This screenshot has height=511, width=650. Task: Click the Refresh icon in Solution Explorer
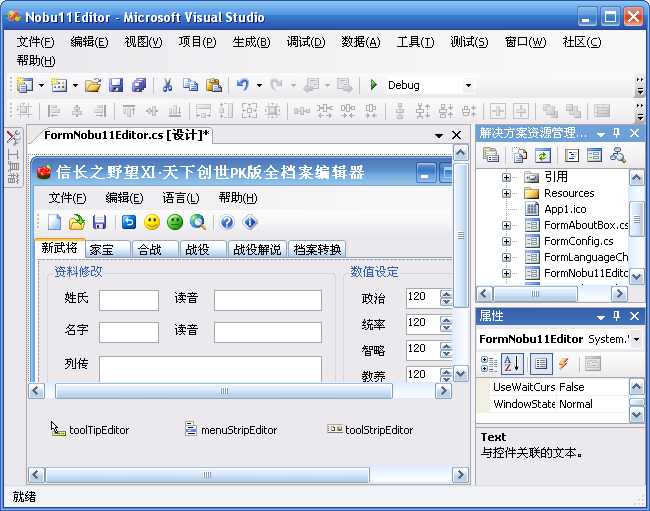click(x=543, y=156)
